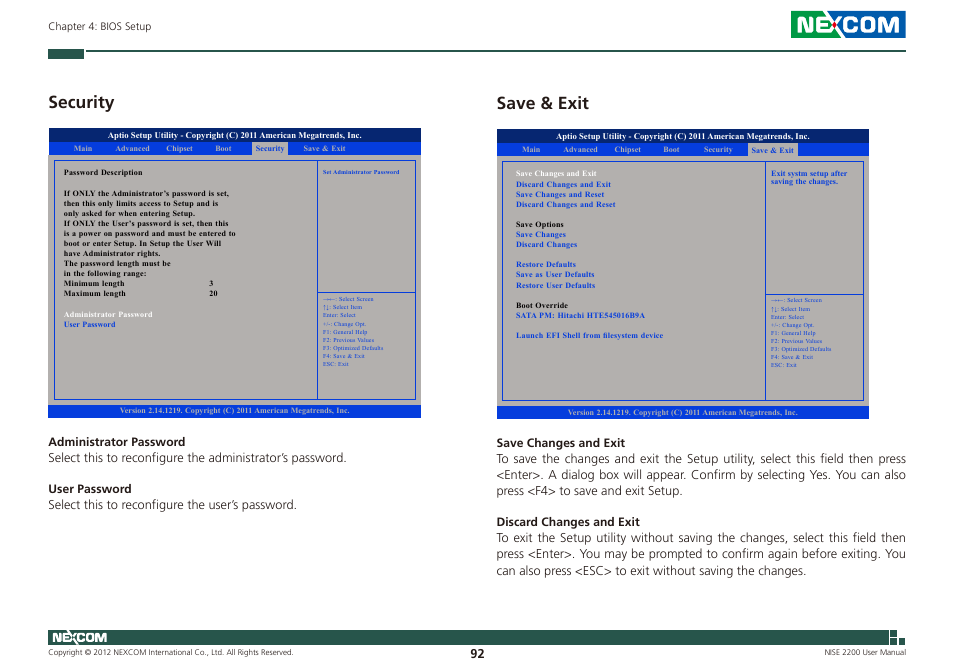Select Restore User Defaults entry
The image size is (954, 672).
coord(555,285)
